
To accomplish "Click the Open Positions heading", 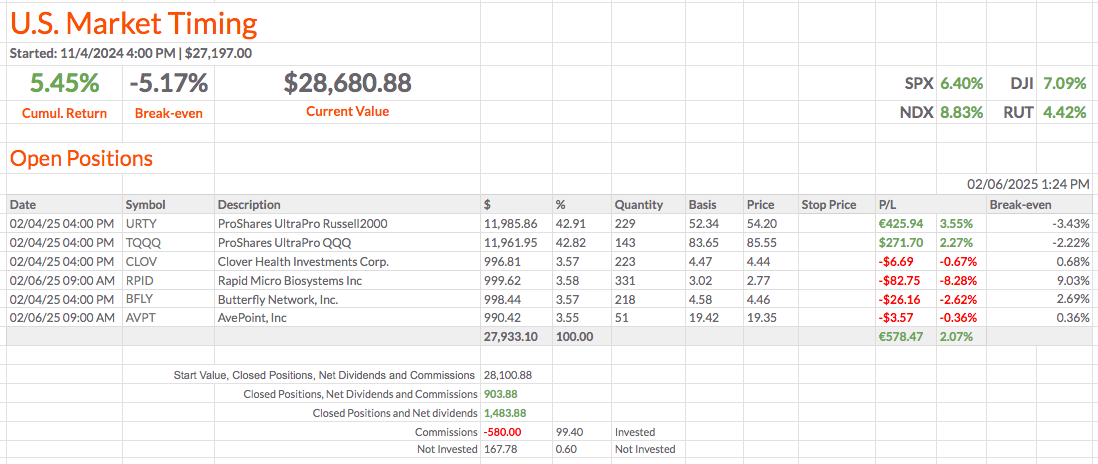I will click(81, 158).
